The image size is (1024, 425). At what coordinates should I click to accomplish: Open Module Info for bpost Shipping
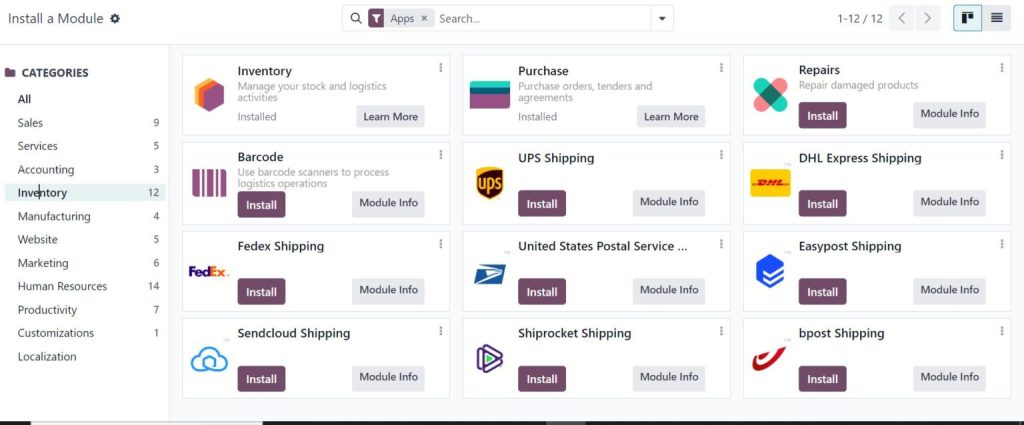tap(949, 377)
